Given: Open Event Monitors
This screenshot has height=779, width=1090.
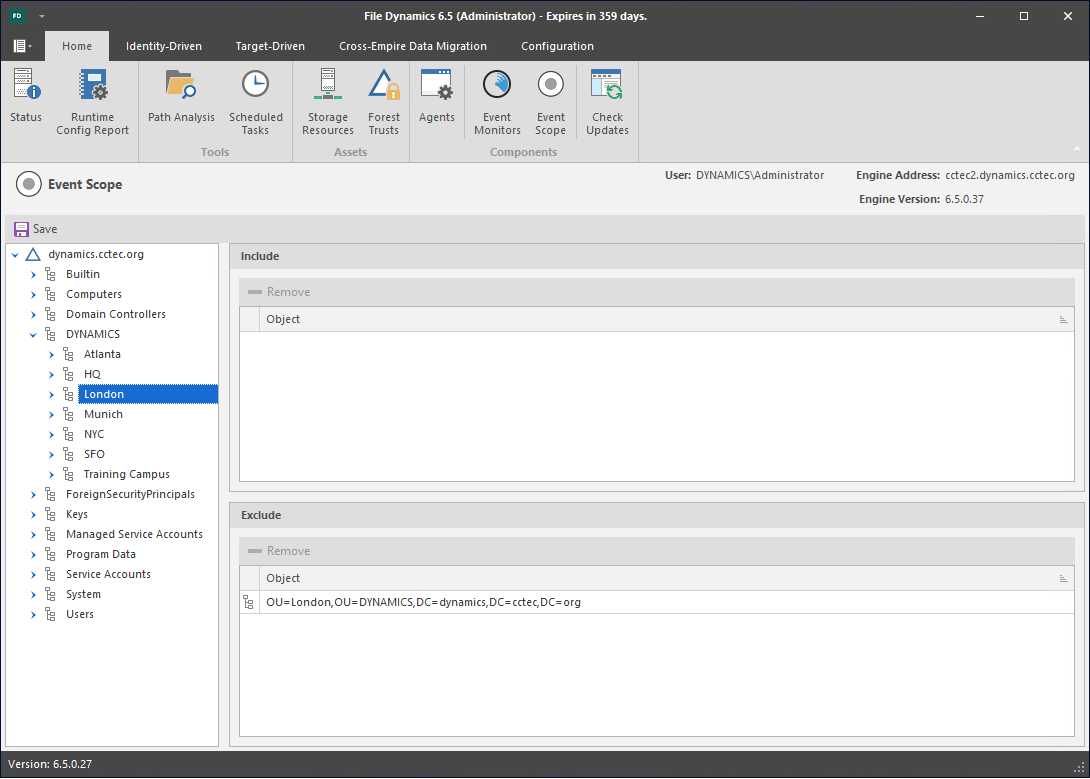Looking at the screenshot, I should point(497,98).
